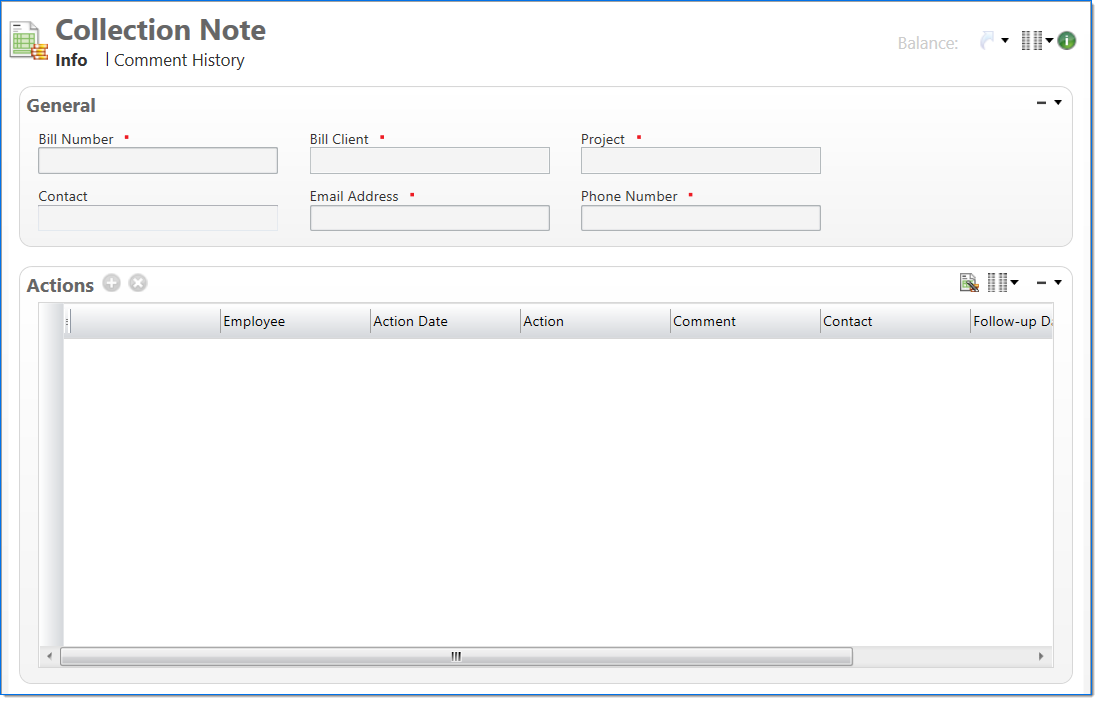Click the export grid icon in Actions
This screenshot has width=1098, height=701.
click(x=968, y=283)
